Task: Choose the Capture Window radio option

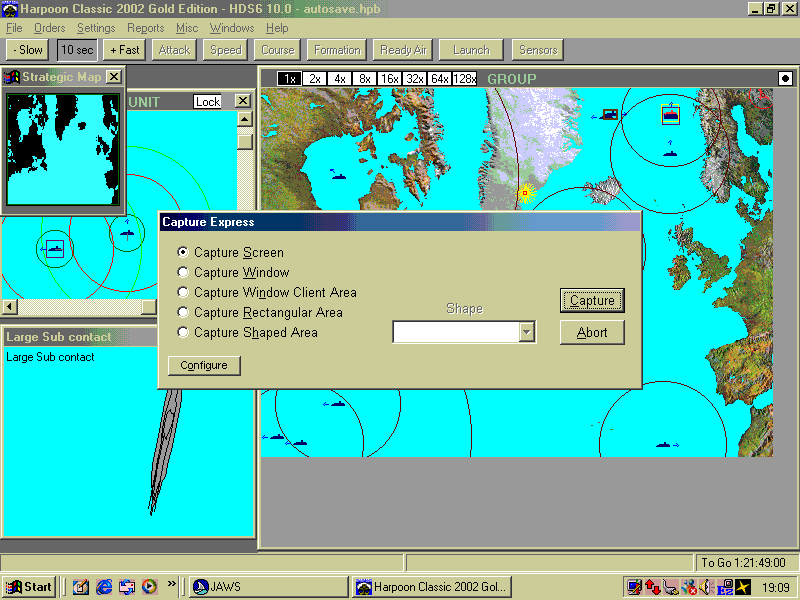Action: click(183, 272)
